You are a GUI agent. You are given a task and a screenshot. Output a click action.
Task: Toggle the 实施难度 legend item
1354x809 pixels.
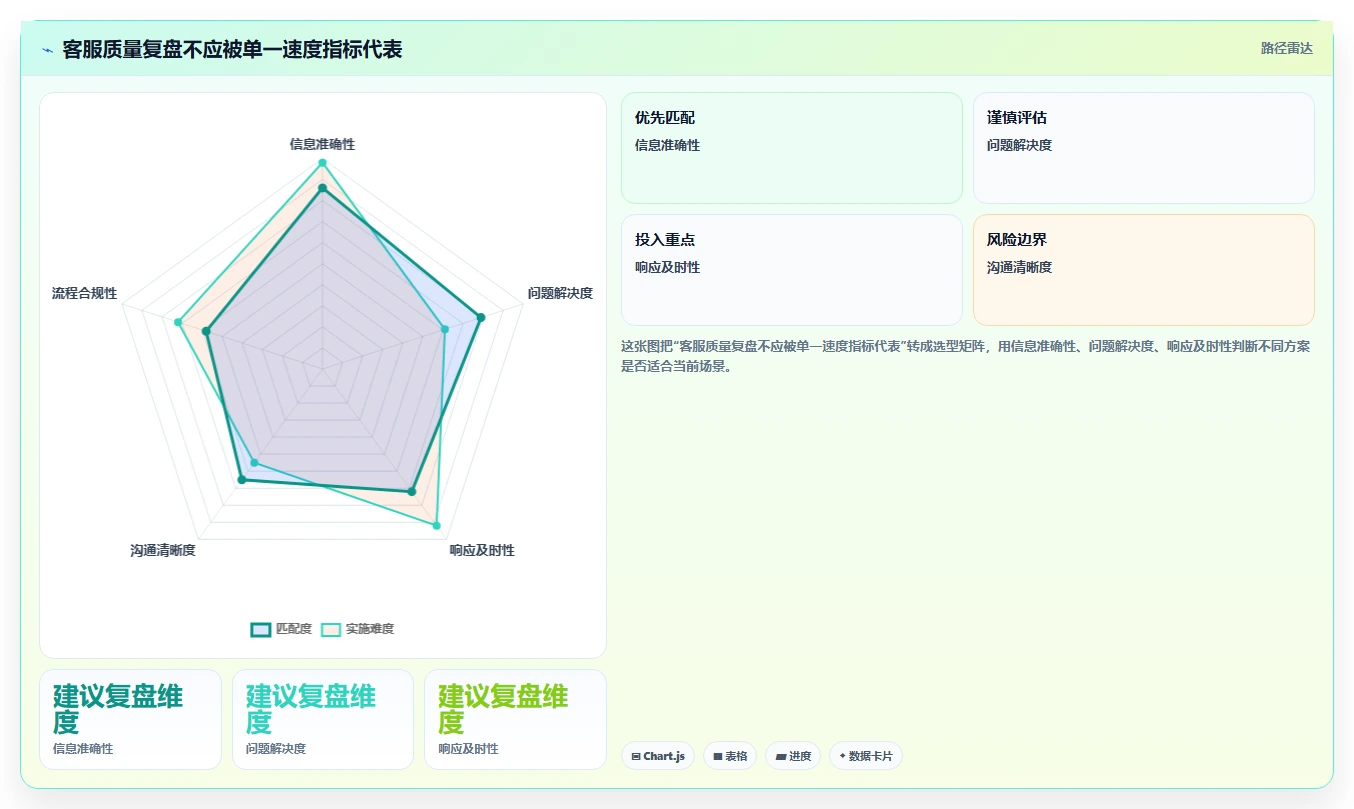(x=357, y=629)
